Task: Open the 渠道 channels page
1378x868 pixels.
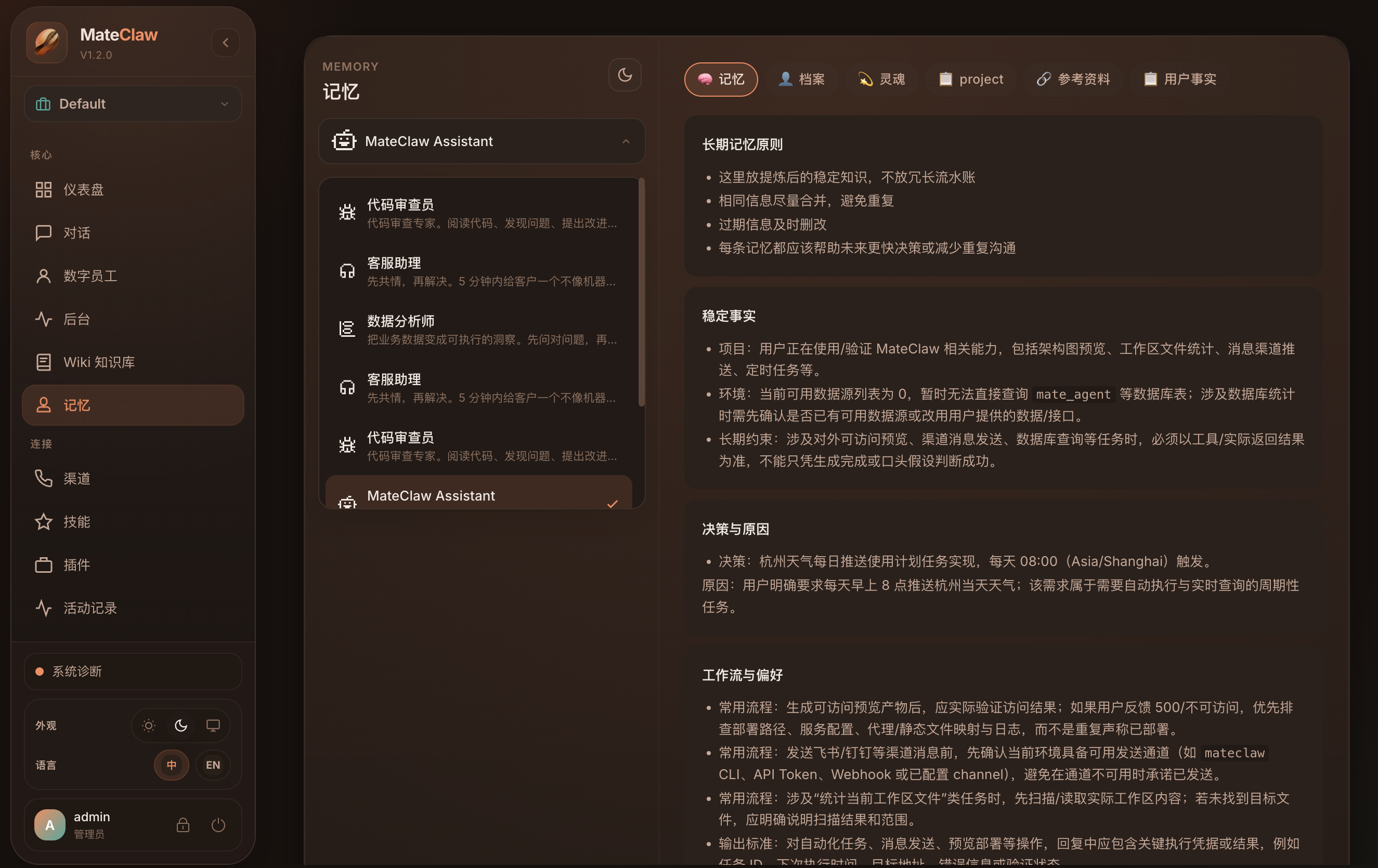Action: [x=133, y=478]
